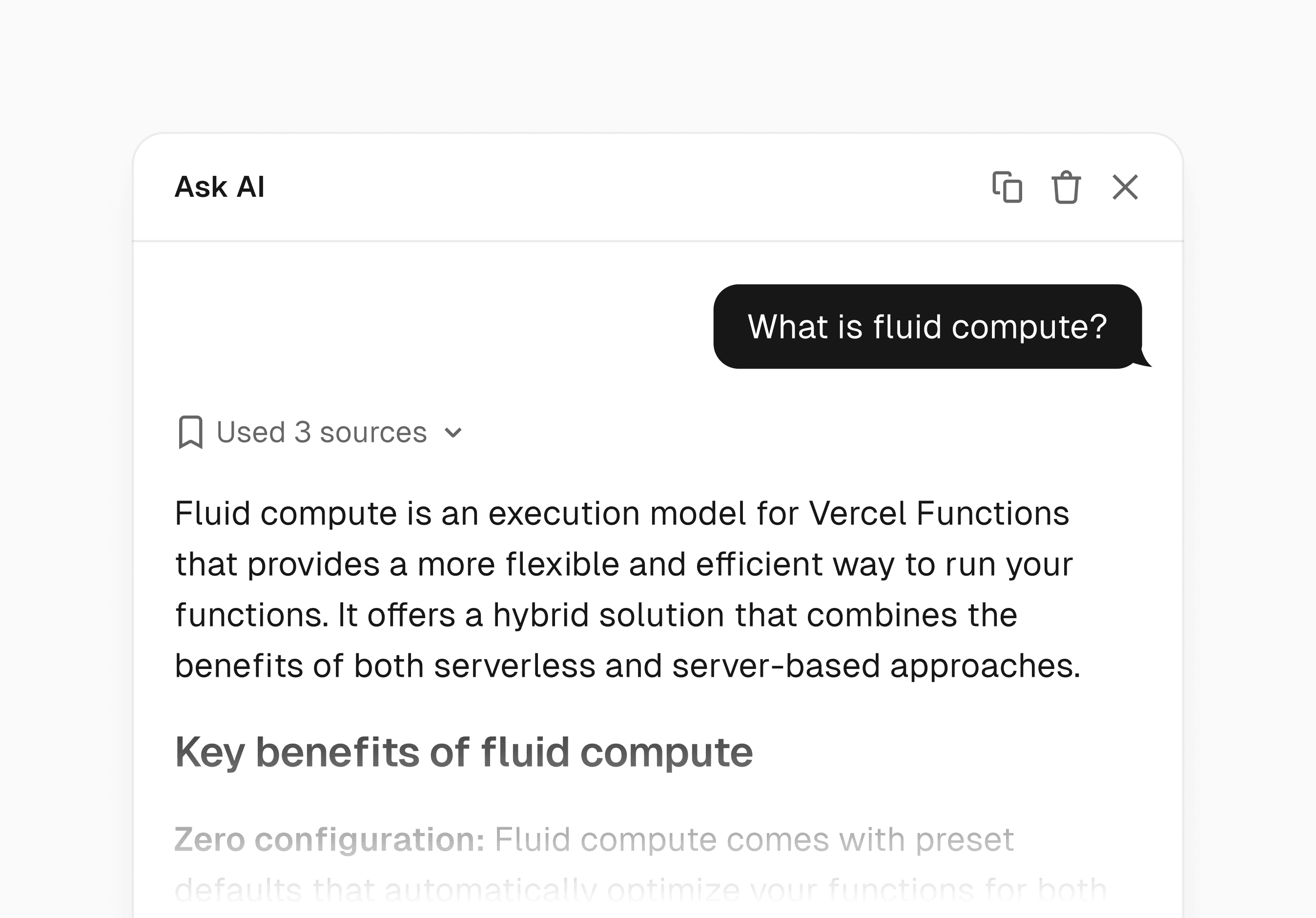Viewport: 1316px width, 918px height.
Task: Click the first word "Fluid" of the answer
Action: [213, 513]
